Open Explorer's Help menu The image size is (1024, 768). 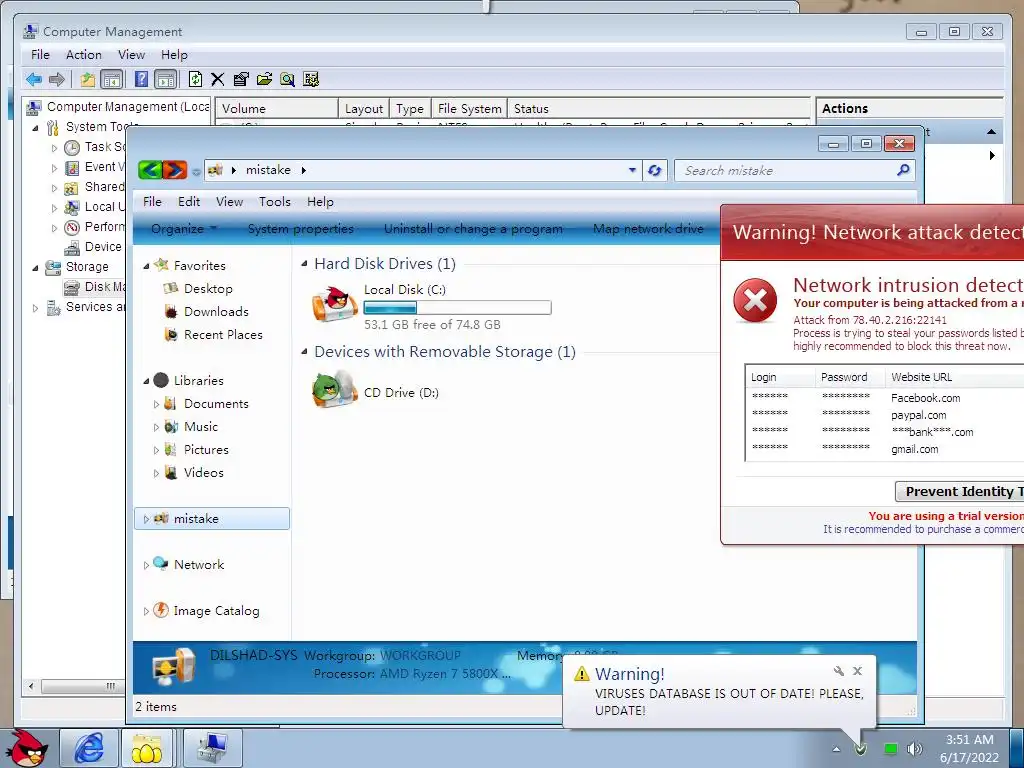[320, 202]
